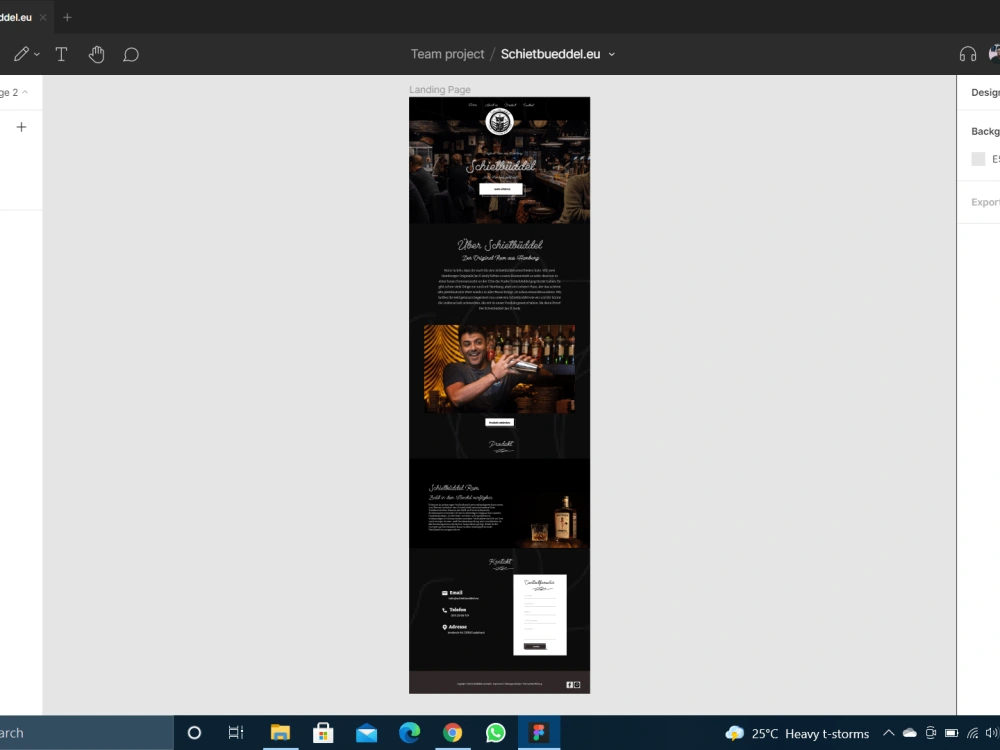Click the Telefon contact entry
Screen dimensions: 1000x750
pos(455,612)
